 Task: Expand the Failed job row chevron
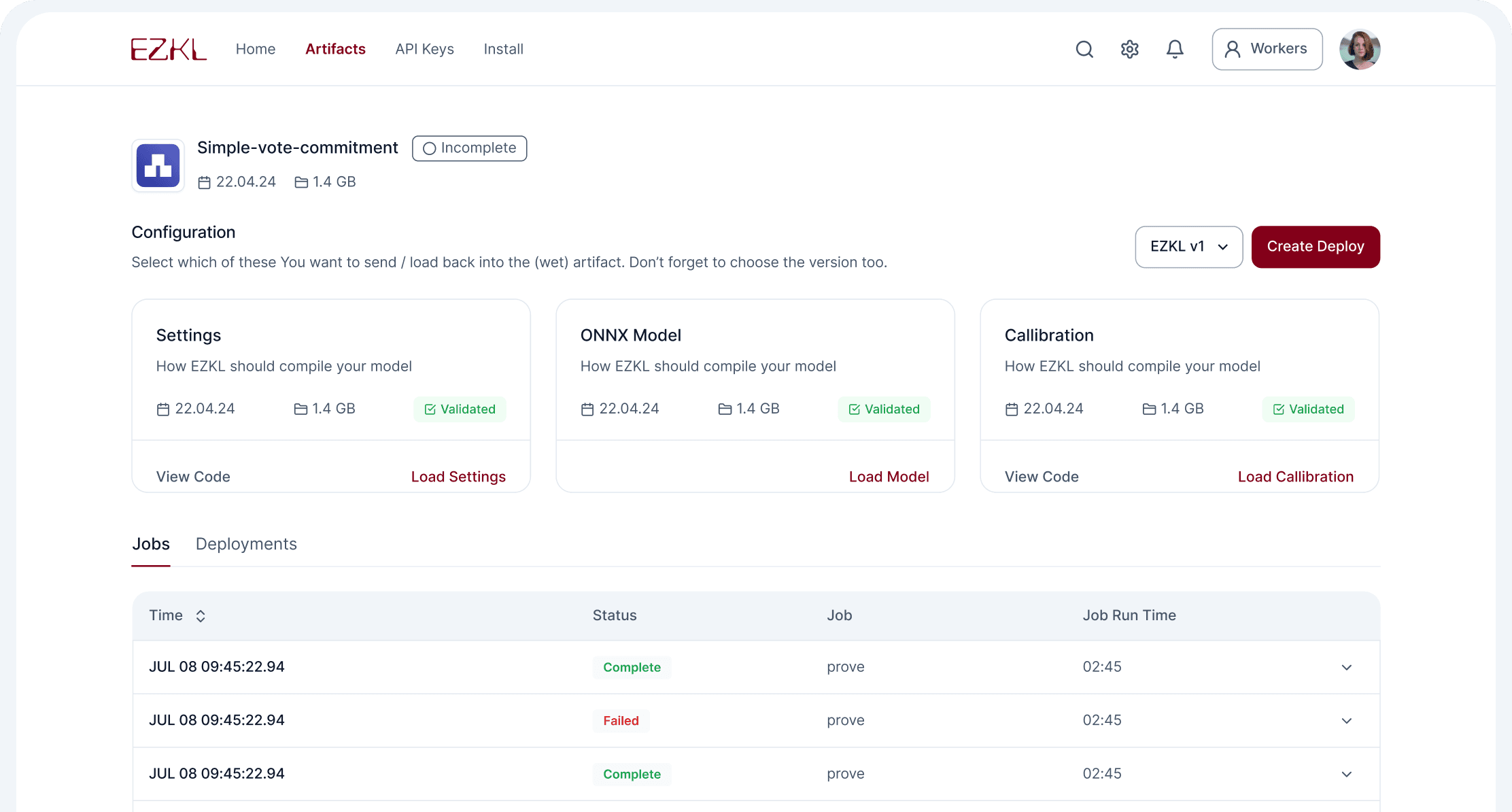pyautogui.click(x=1346, y=721)
